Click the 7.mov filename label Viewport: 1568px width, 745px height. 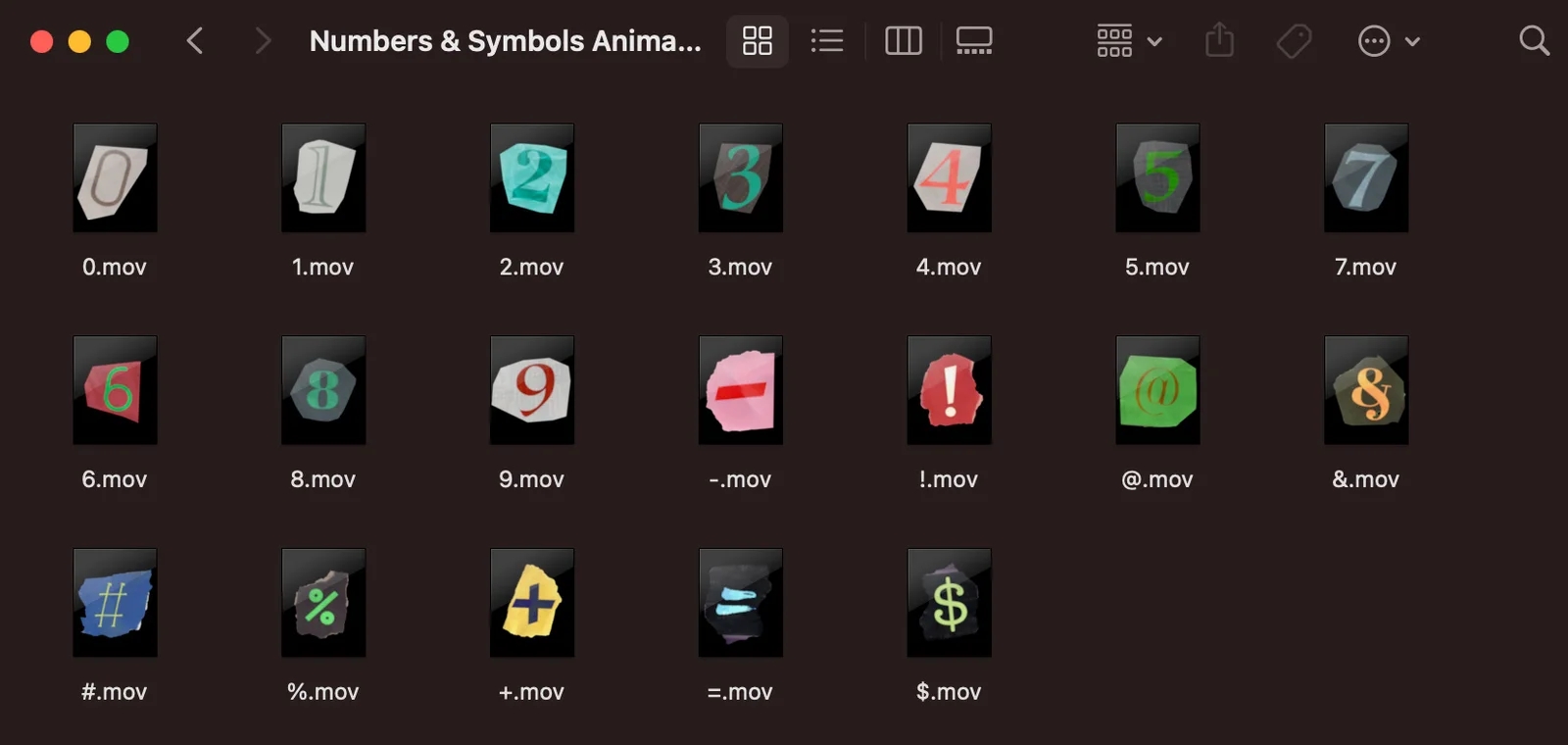(x=1365, y=267)
